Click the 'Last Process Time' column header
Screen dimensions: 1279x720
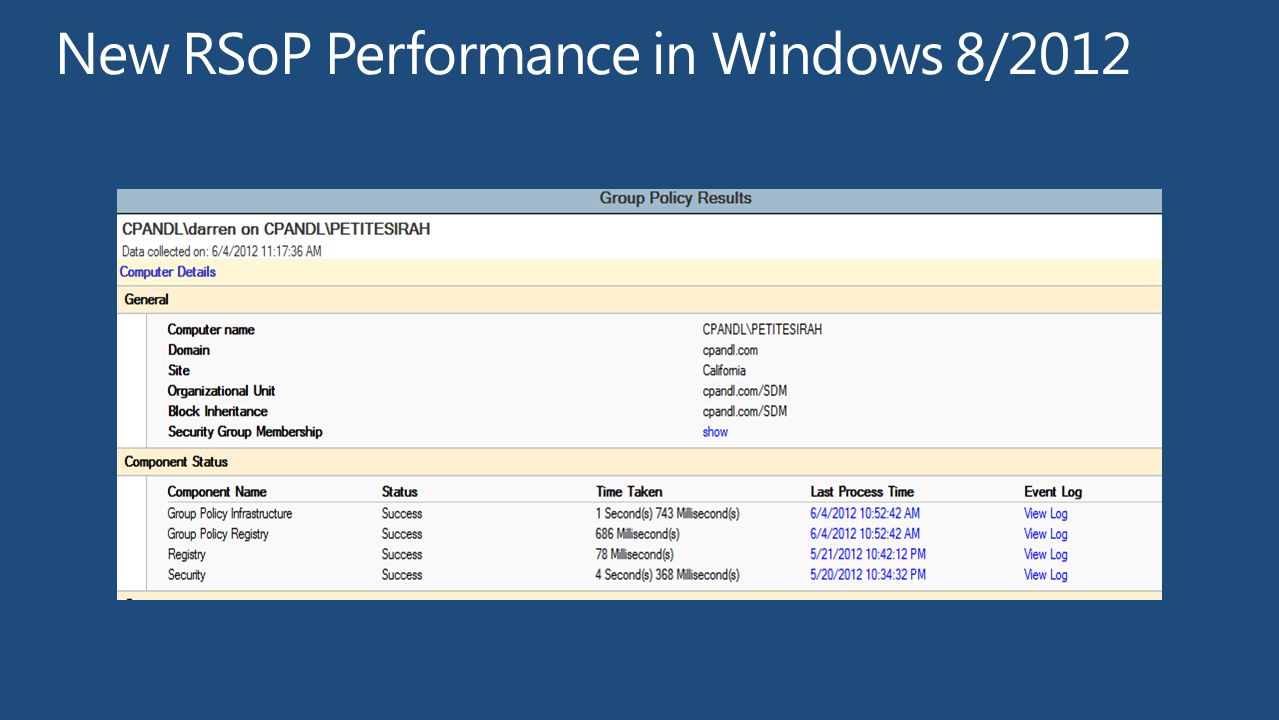862,492
